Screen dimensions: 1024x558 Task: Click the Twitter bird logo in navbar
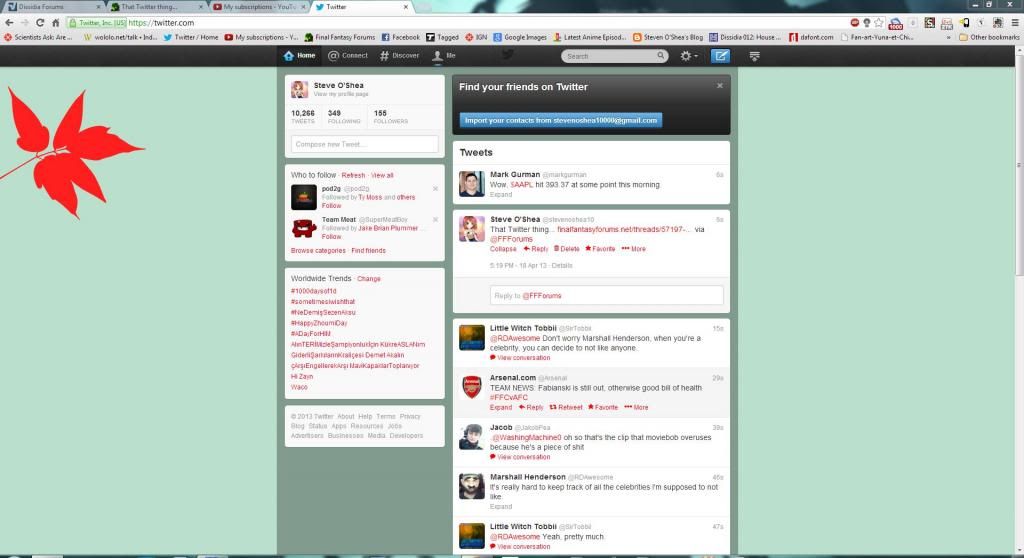point(507,55)
